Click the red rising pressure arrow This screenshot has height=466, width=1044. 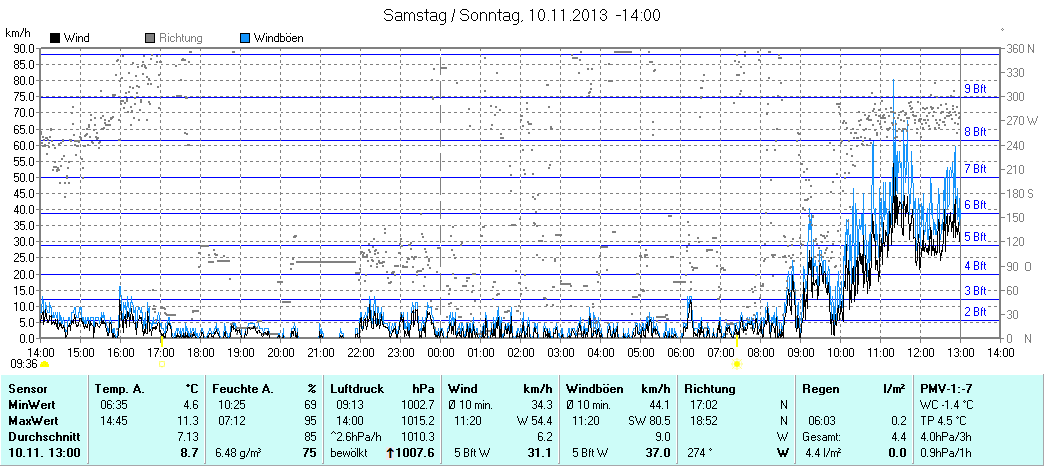(390, 454)
